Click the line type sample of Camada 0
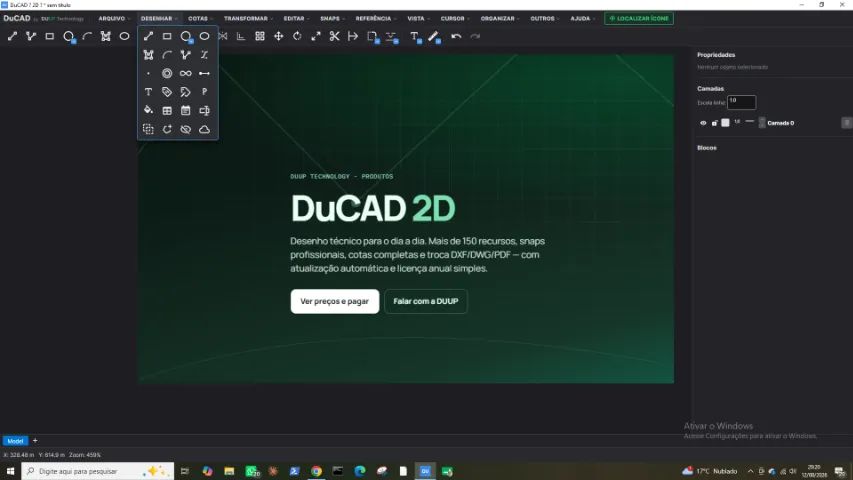The image size is (853, 480). point(750,122)
